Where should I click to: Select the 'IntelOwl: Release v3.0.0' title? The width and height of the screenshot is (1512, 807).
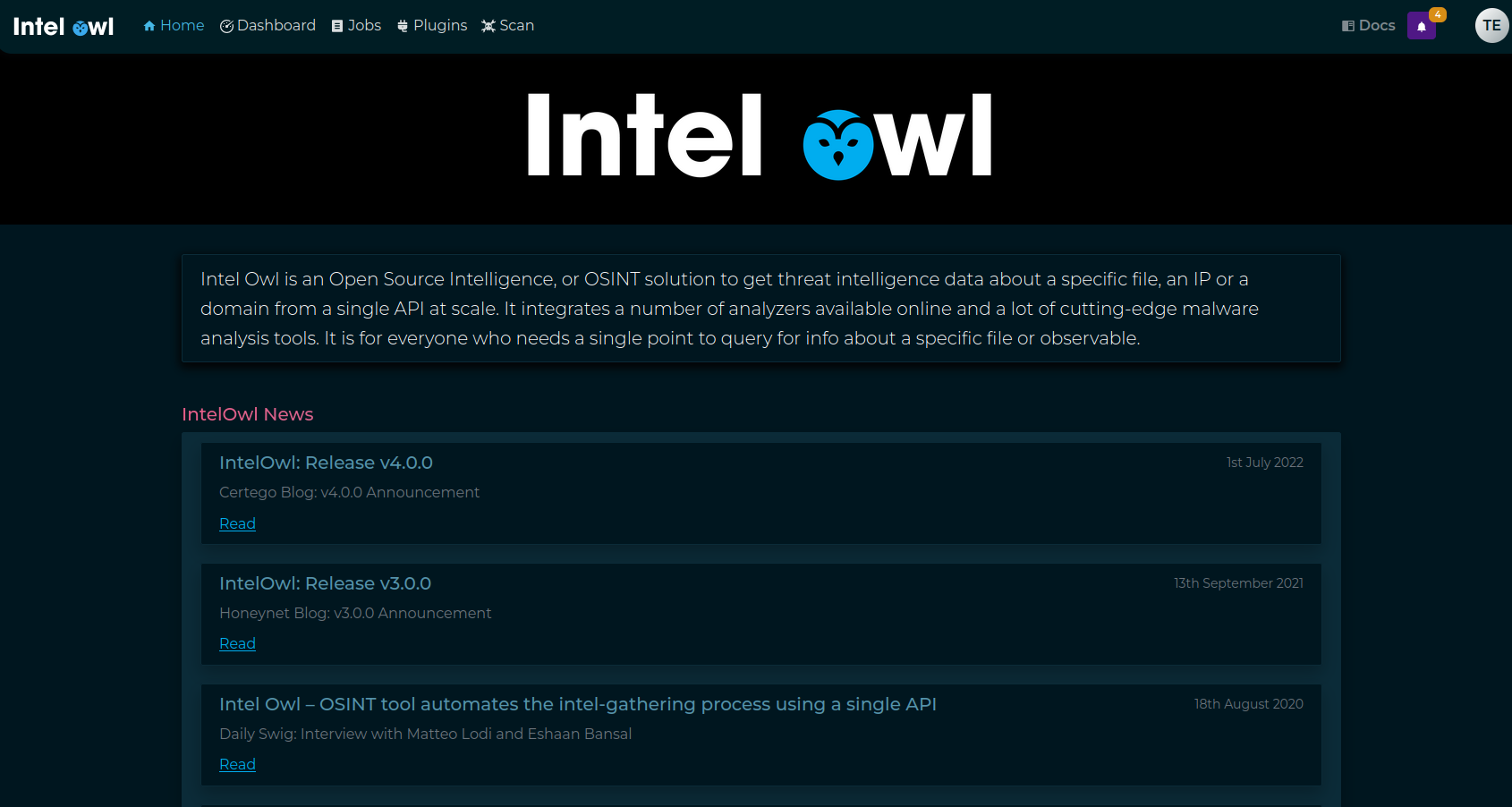(x=325, y=583)
